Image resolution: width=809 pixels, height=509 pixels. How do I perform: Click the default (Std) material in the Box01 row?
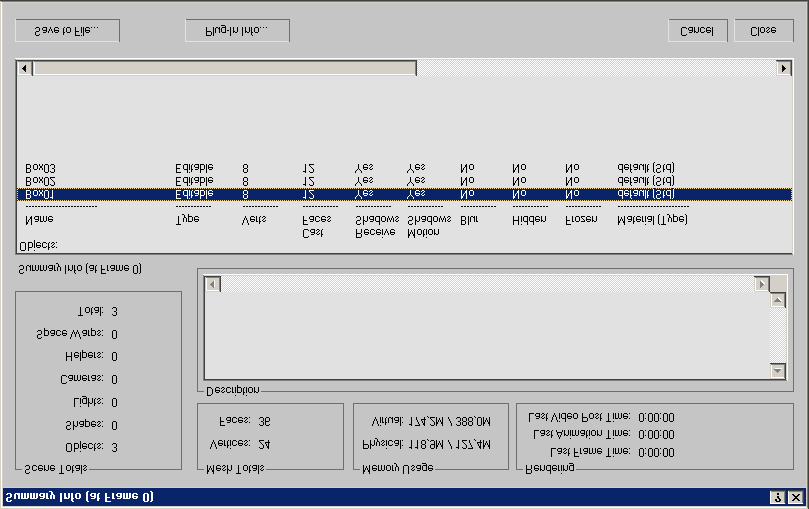click(x=646, y=194)
